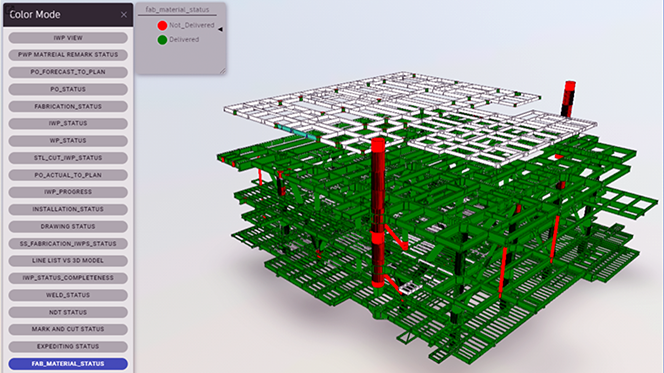The height and width of the screenshot is (373, 664).
Task: Switch to NDT STATUS mode
Action: pos(68,312)
